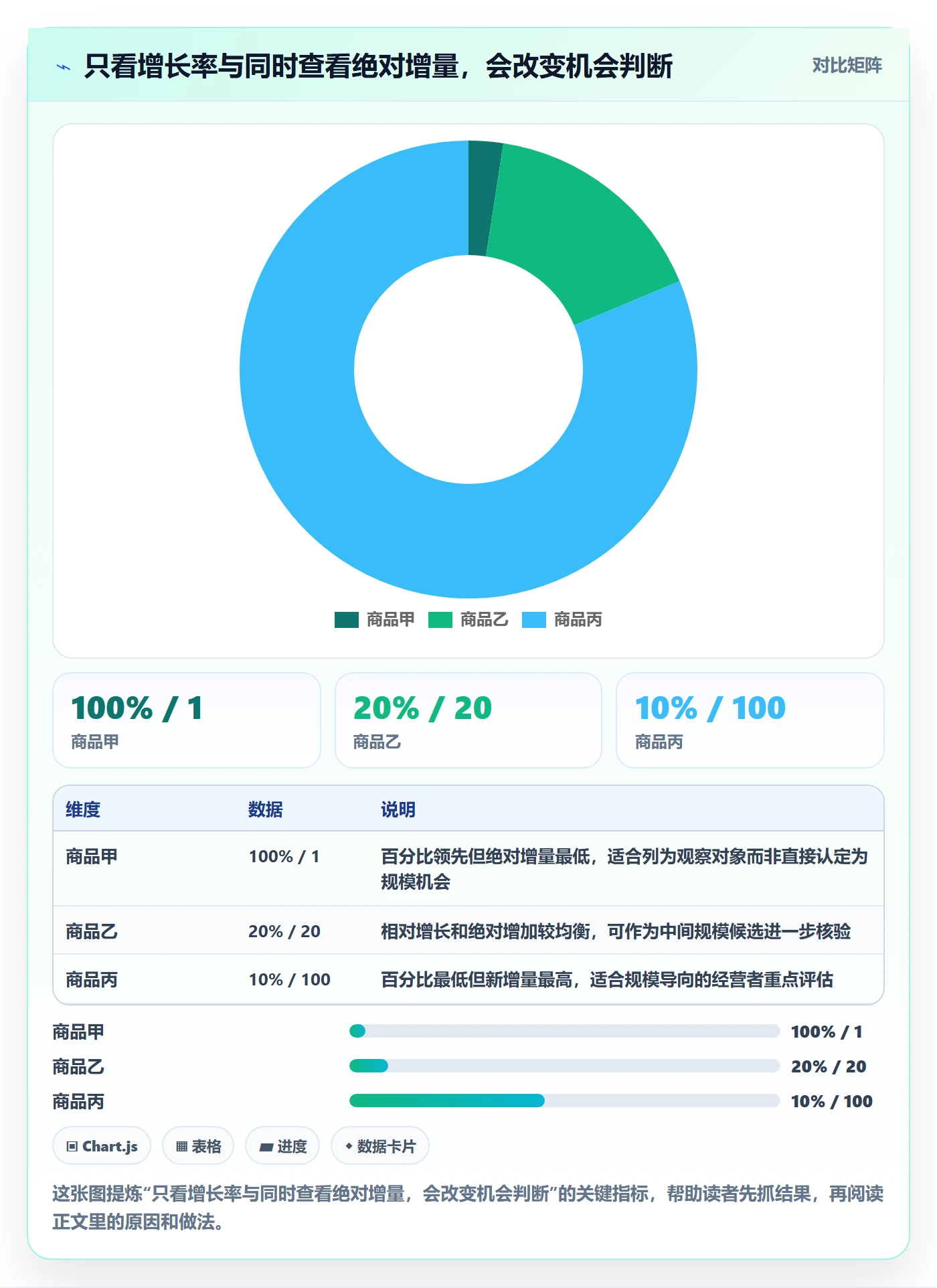Click description starting 相对增长和绝对增加较均衡

616,931
